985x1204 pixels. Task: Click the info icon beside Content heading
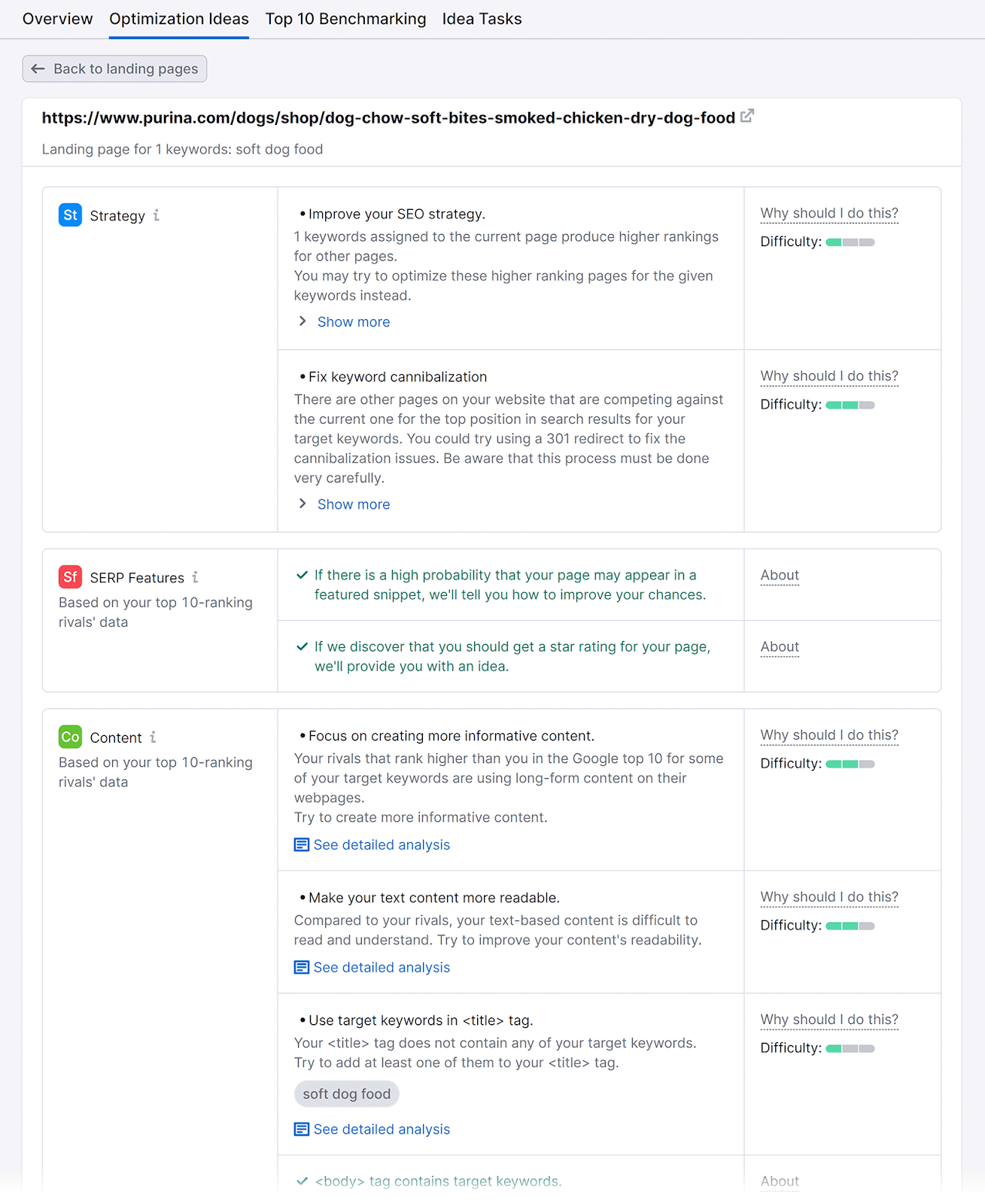tap(154, 737)
